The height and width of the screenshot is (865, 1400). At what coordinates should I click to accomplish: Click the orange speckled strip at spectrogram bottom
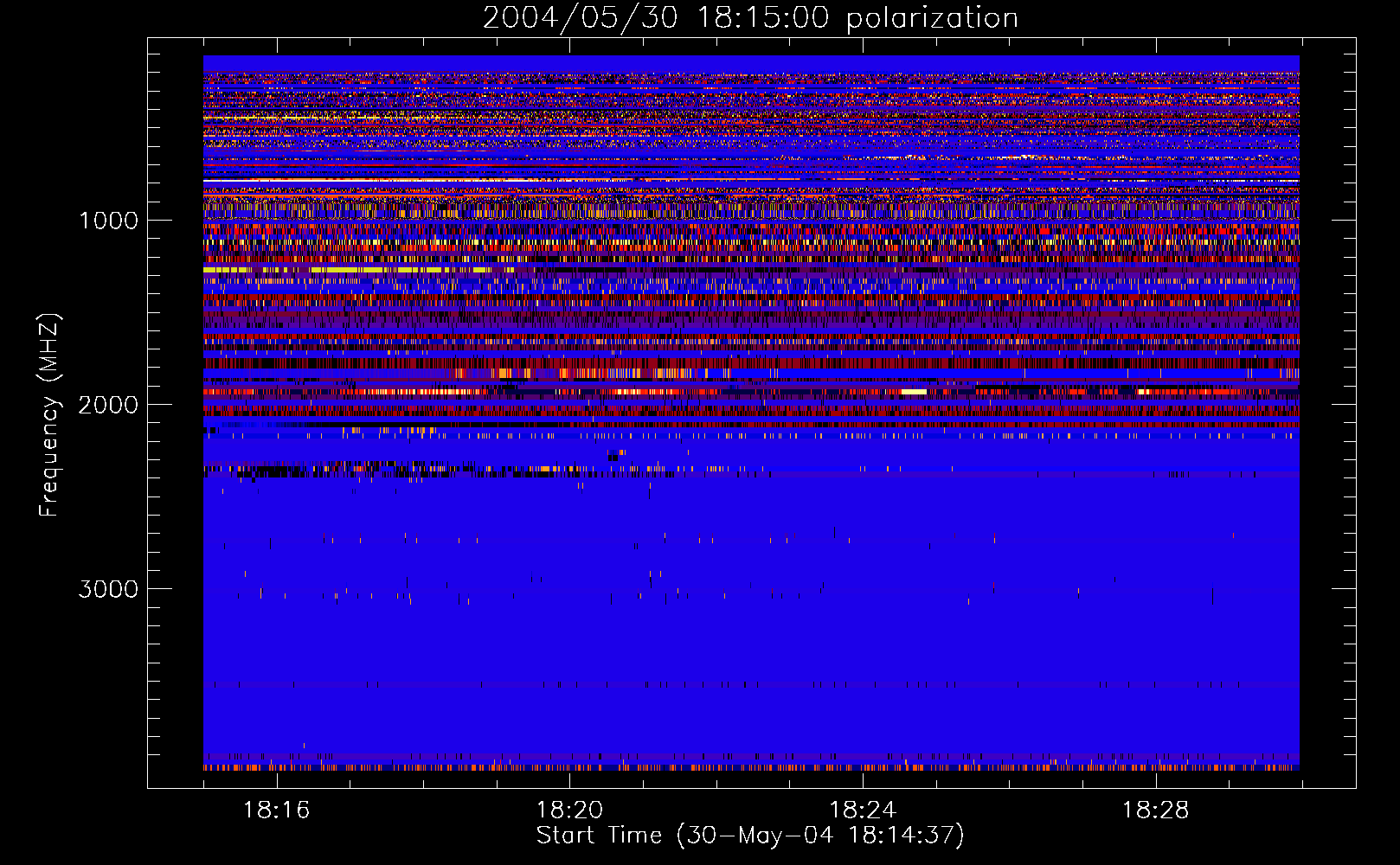[x=751, y=766]
